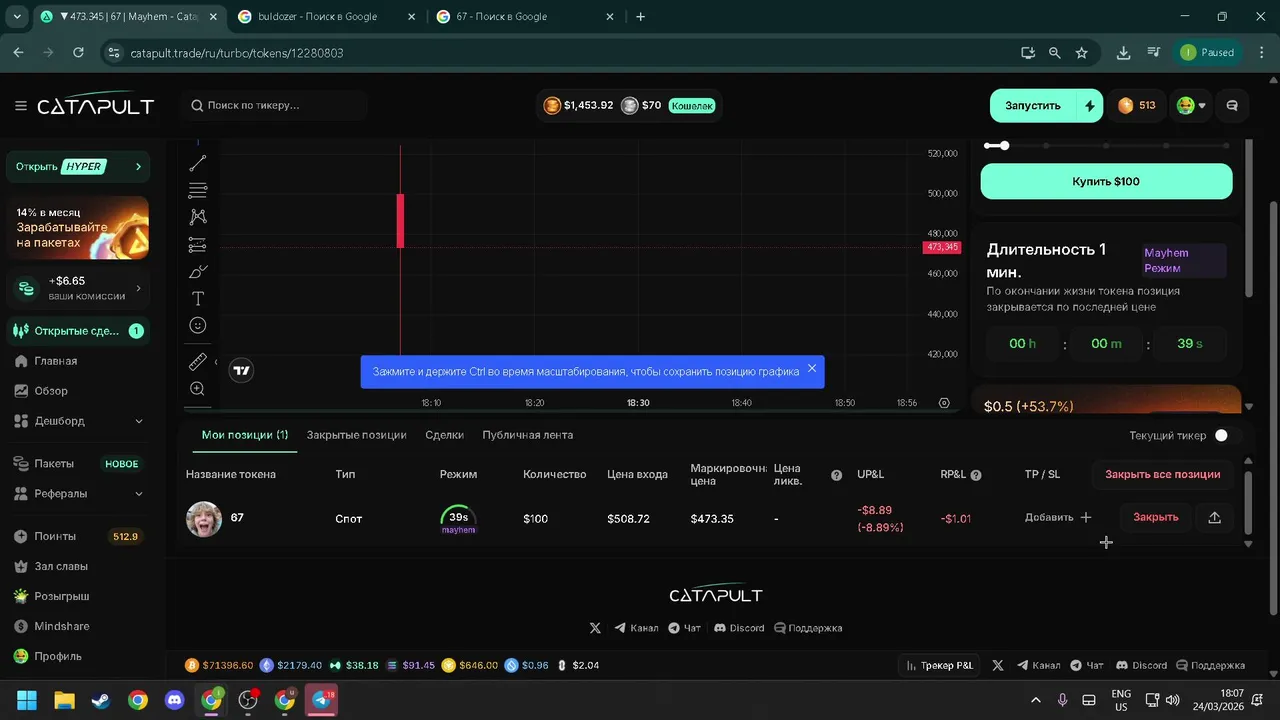Click Добавить TP/SL for token 67
This screenshot has height=720, width=1280.
(1058, 517)
